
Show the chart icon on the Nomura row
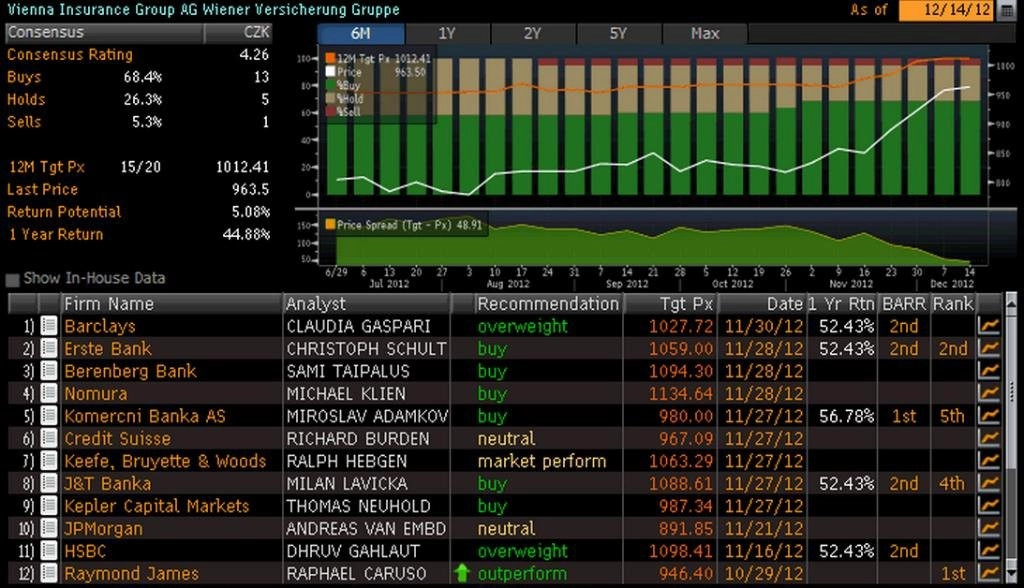(x=989, y=393)
